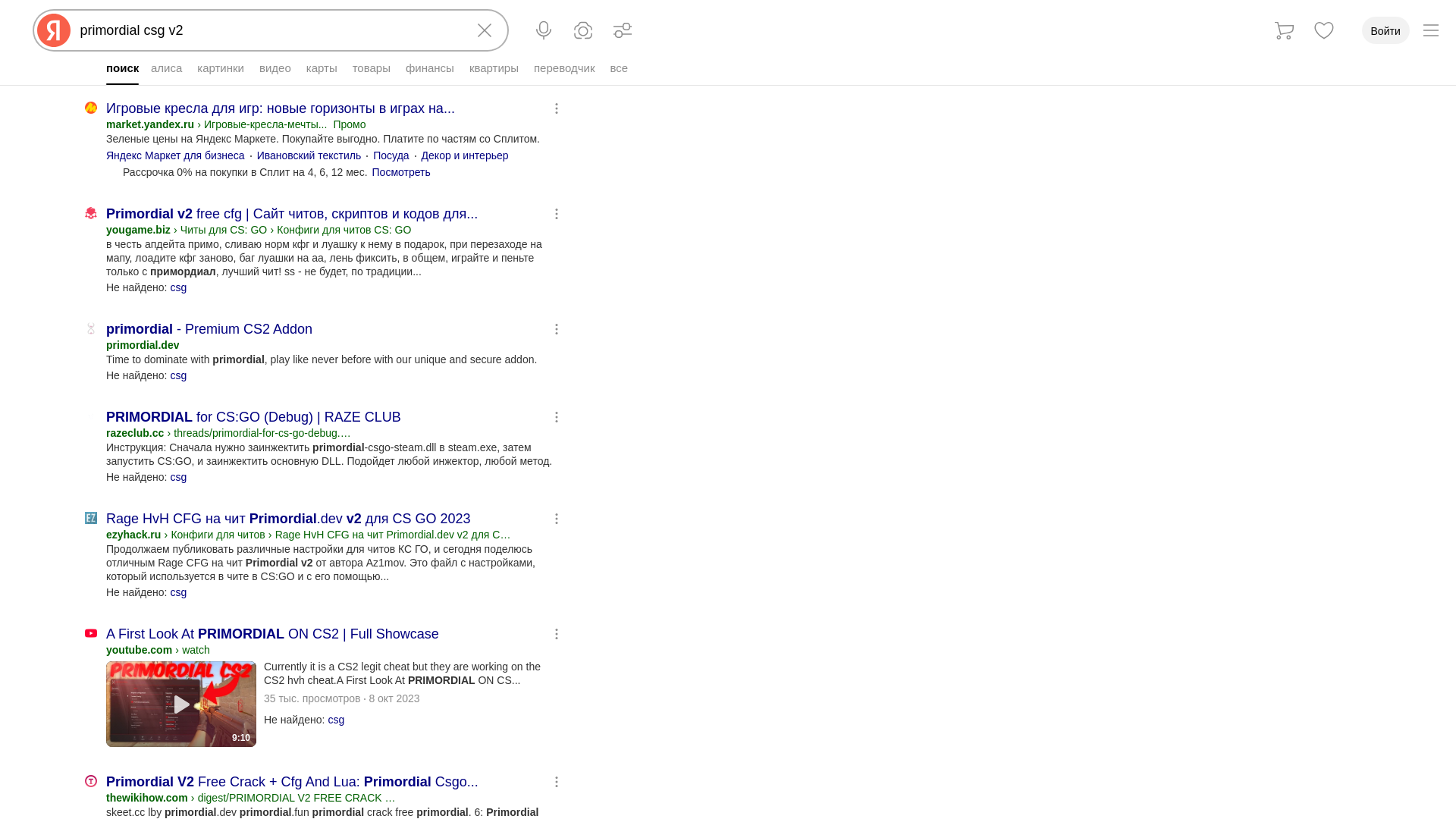The width and height of the screenshot is (1456, 819).
Task: Open options menu for YouTube result
Action: [557, 634]
